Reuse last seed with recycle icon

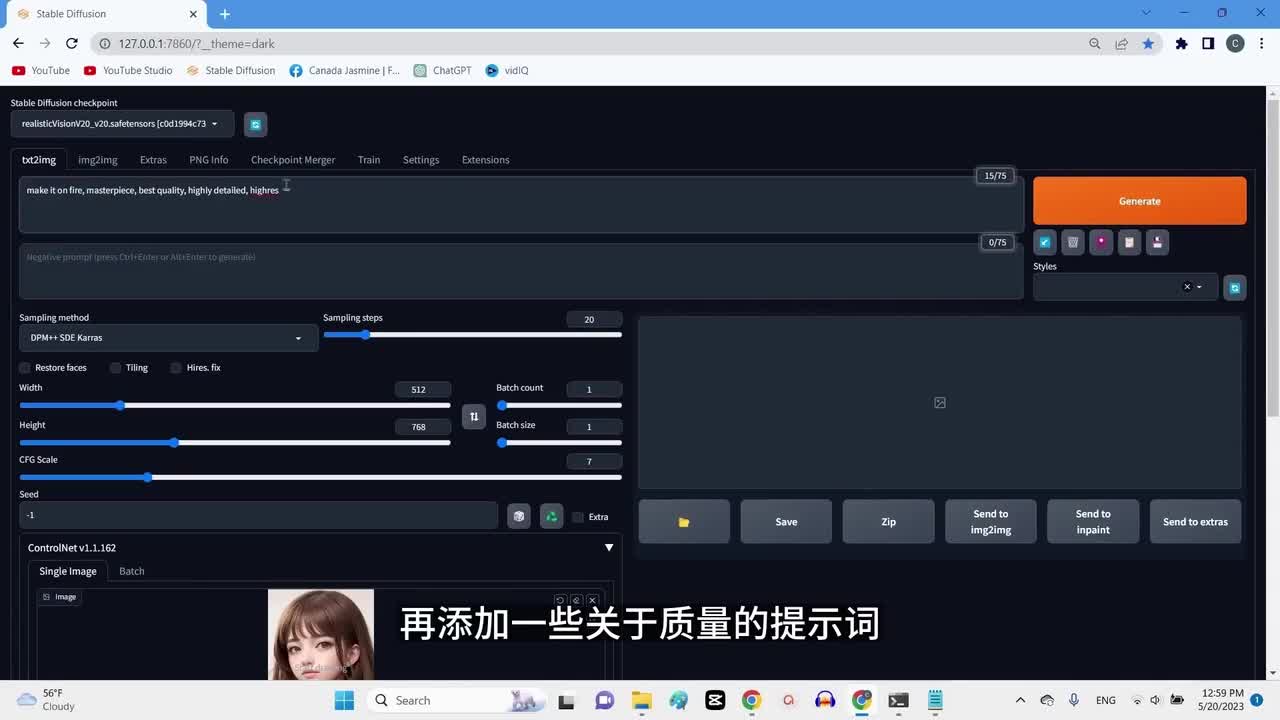(x=551, y=516)
